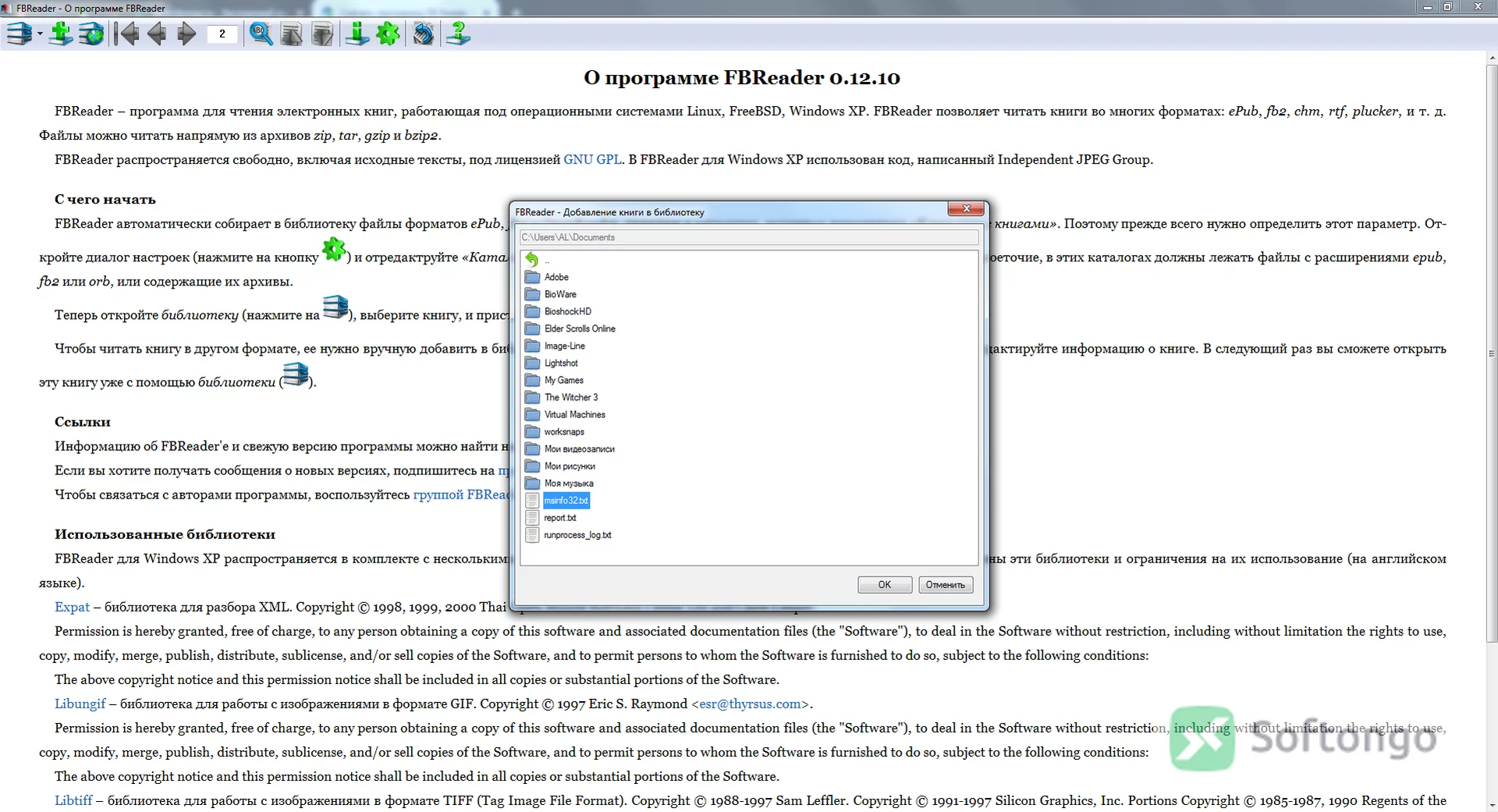Open the Libungif library link
1498x812 pixels.
click(x=80, y=704)
